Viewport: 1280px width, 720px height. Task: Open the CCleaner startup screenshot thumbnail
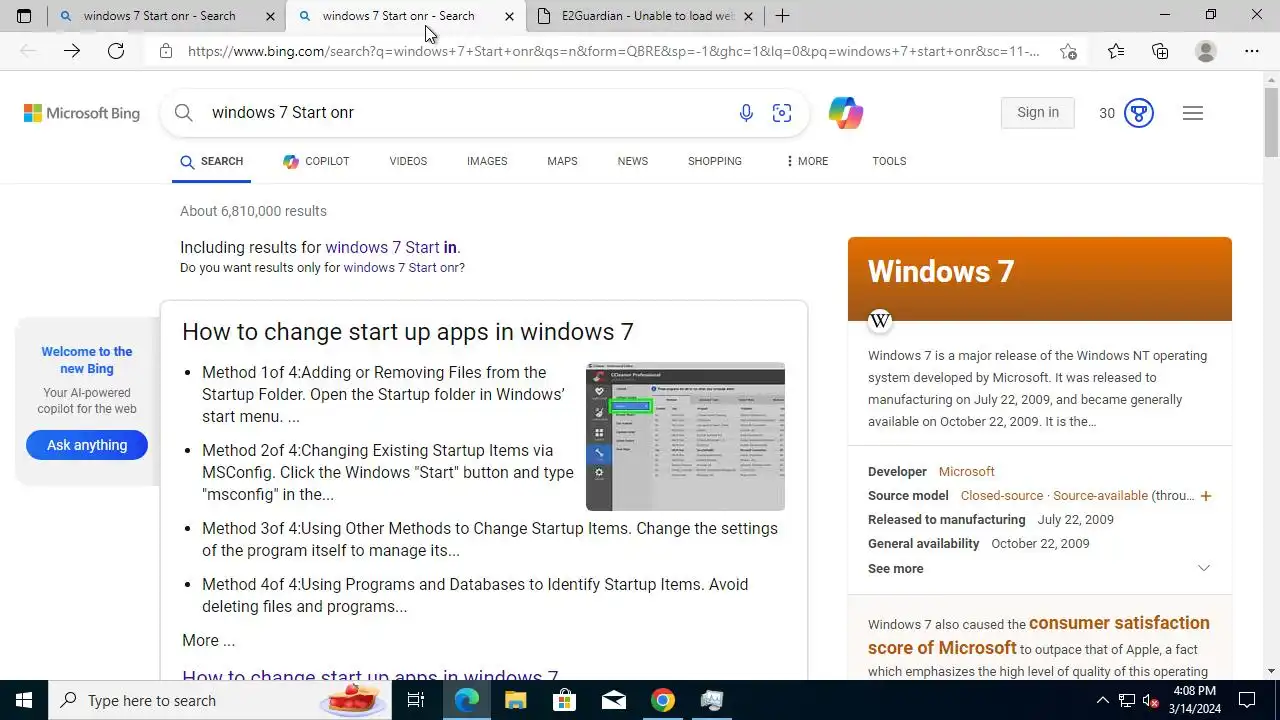(x=685, y=436)
